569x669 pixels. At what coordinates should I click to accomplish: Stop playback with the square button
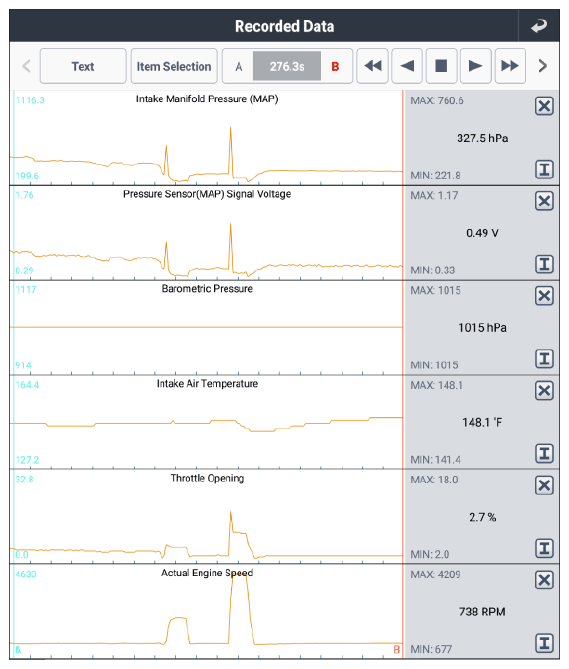[441, 66]
